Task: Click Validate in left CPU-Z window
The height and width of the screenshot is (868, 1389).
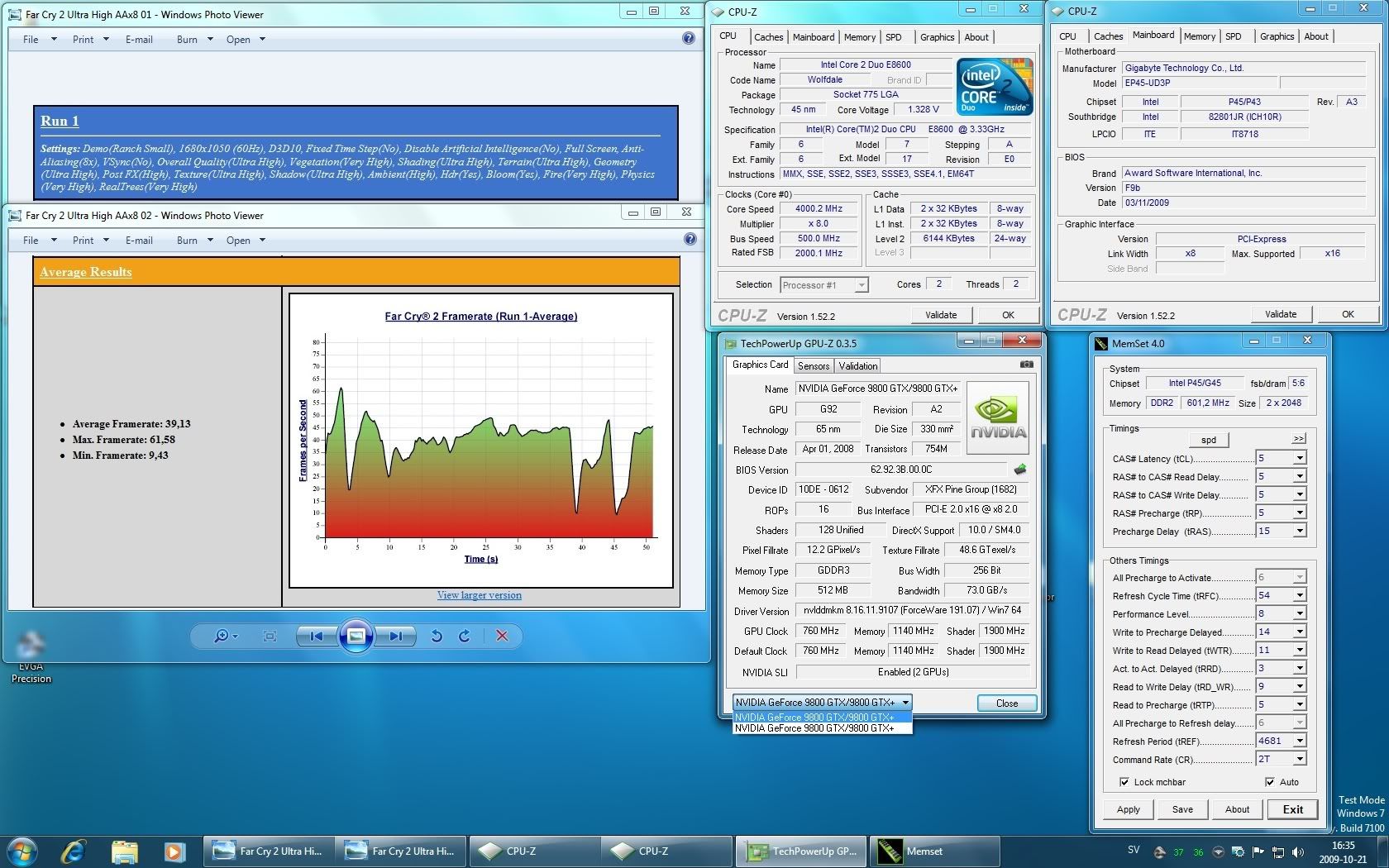Action: coord(941,315)
